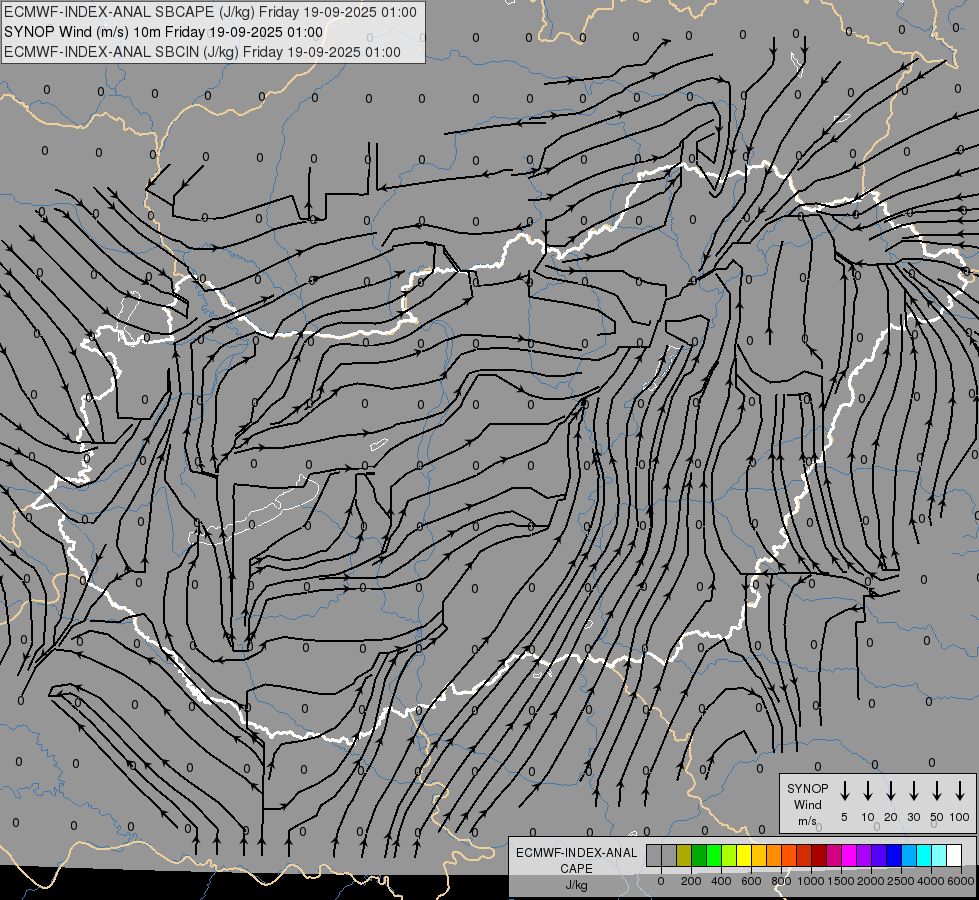Pick the pure yellow CAPE swatch
The height and width of the screenshot is (900, 979).
744,855
